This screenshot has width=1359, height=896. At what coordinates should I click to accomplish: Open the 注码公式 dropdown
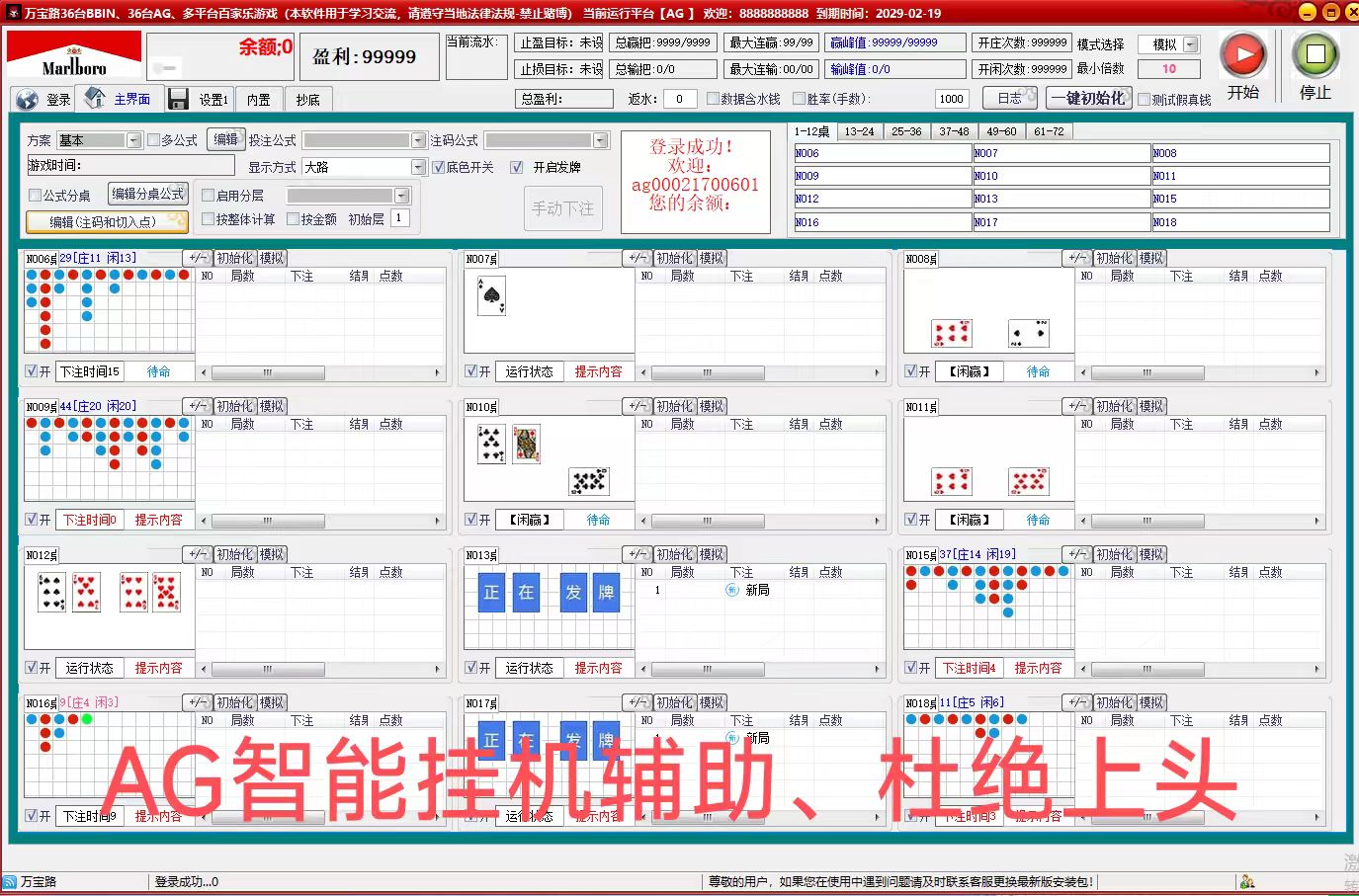click(x=600, y=140)
